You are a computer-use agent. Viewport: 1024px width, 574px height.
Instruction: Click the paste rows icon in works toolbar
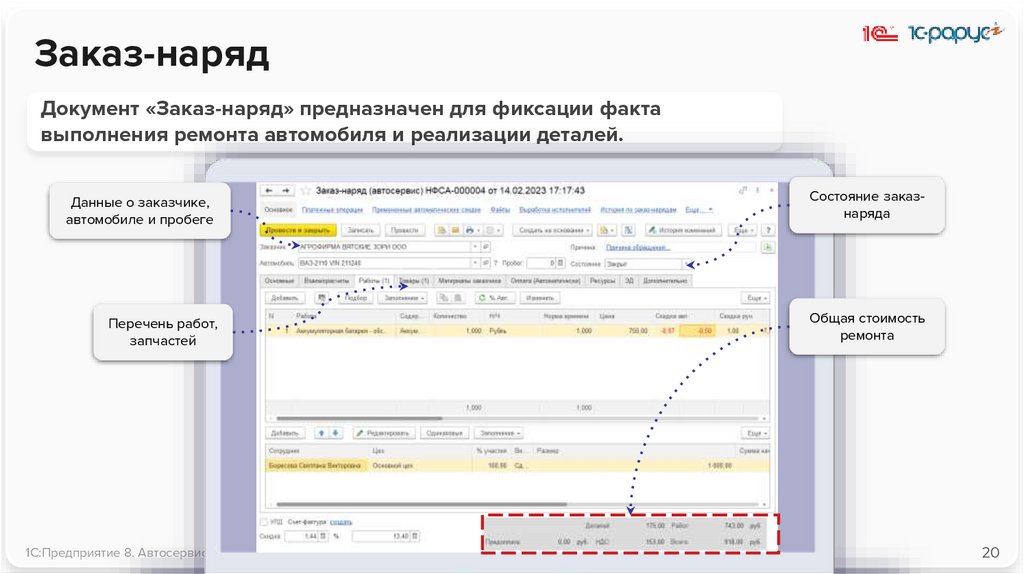(458, 298)
